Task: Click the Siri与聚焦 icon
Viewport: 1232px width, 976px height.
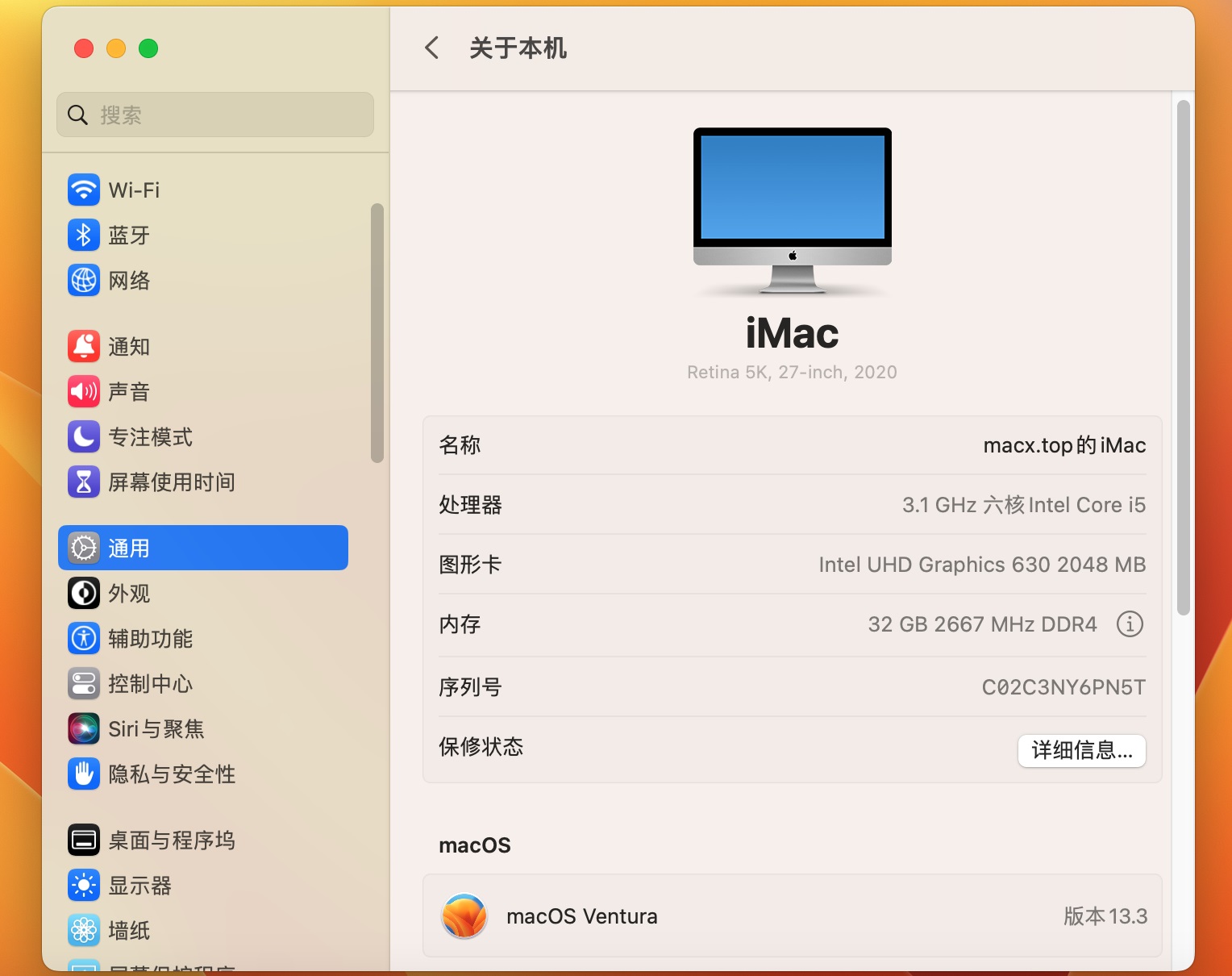Action: 84,729
